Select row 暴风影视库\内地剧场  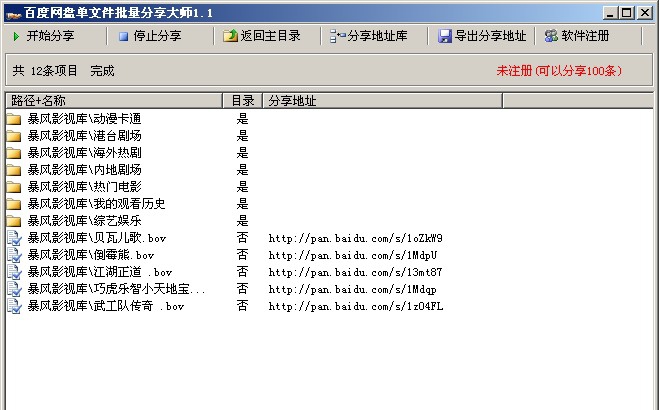click(x=84, y=170)
